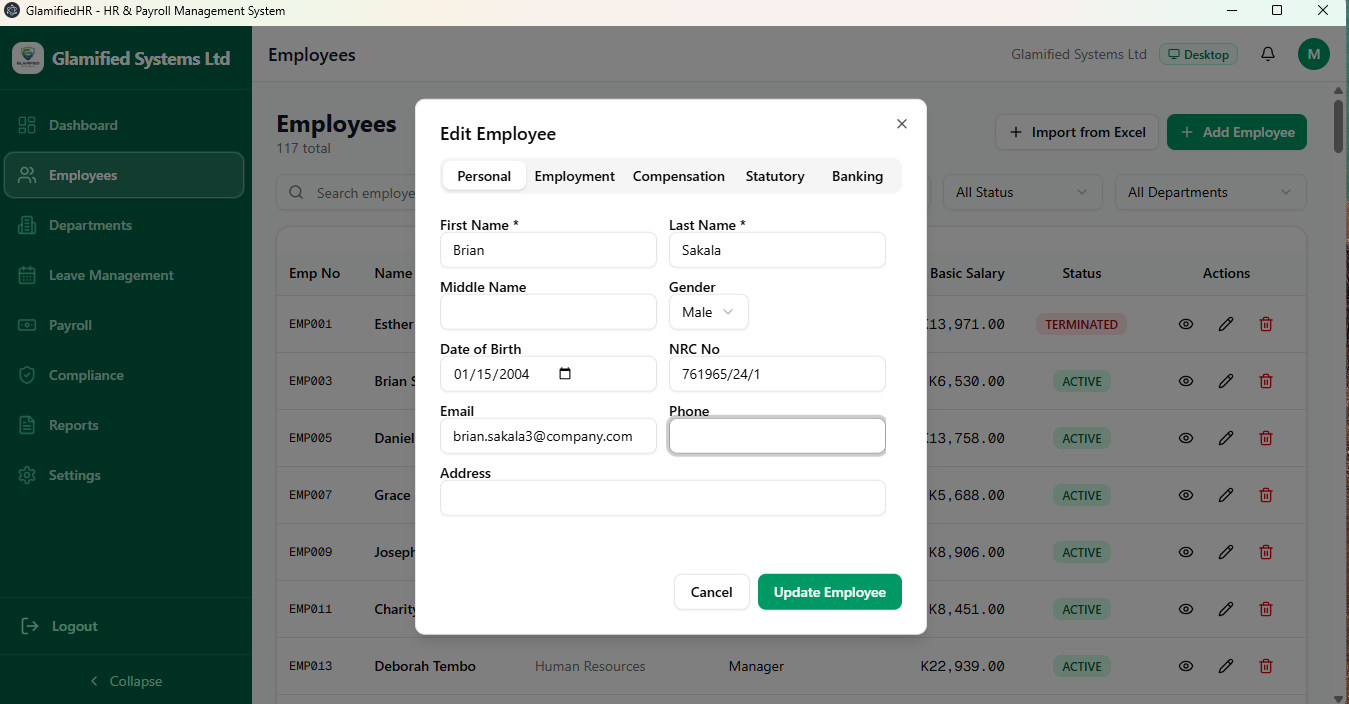Switch to the Statutory tab
Image resolution: width=1349 pixels, height=704 pixels.
click(x=775, y=176)
